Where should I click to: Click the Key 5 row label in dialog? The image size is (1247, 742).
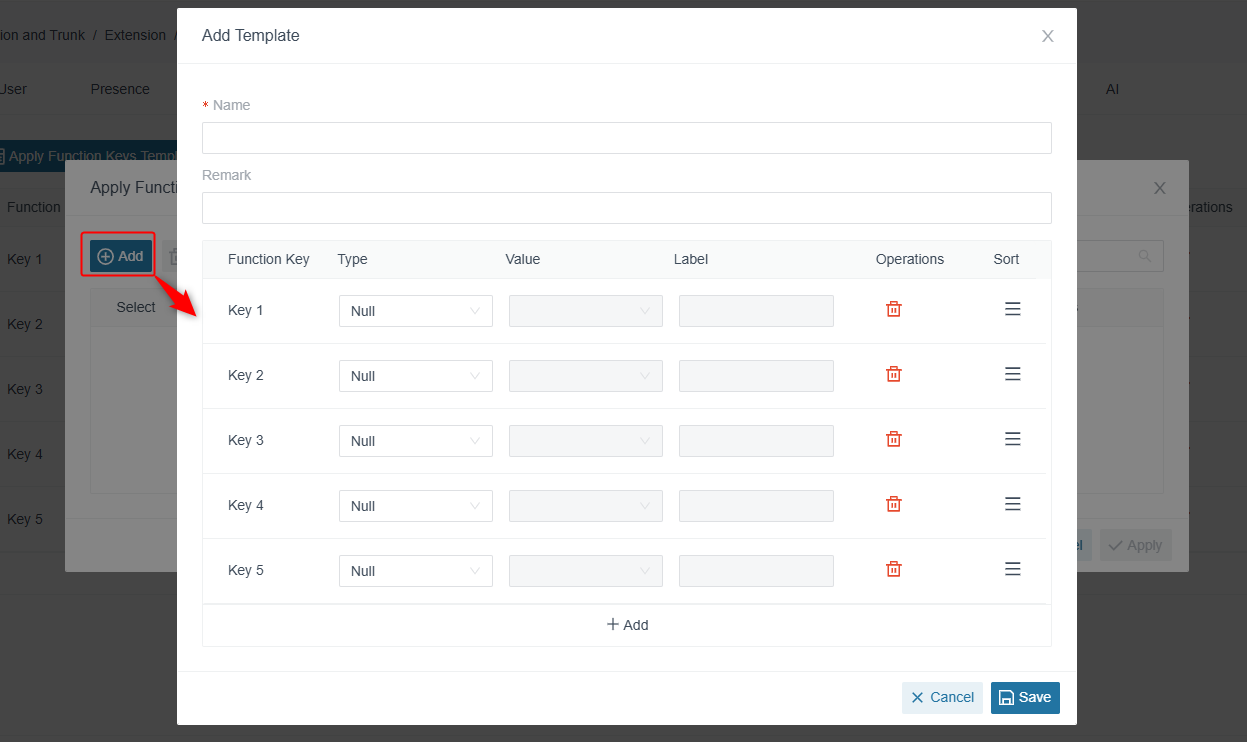coord(246,570)
